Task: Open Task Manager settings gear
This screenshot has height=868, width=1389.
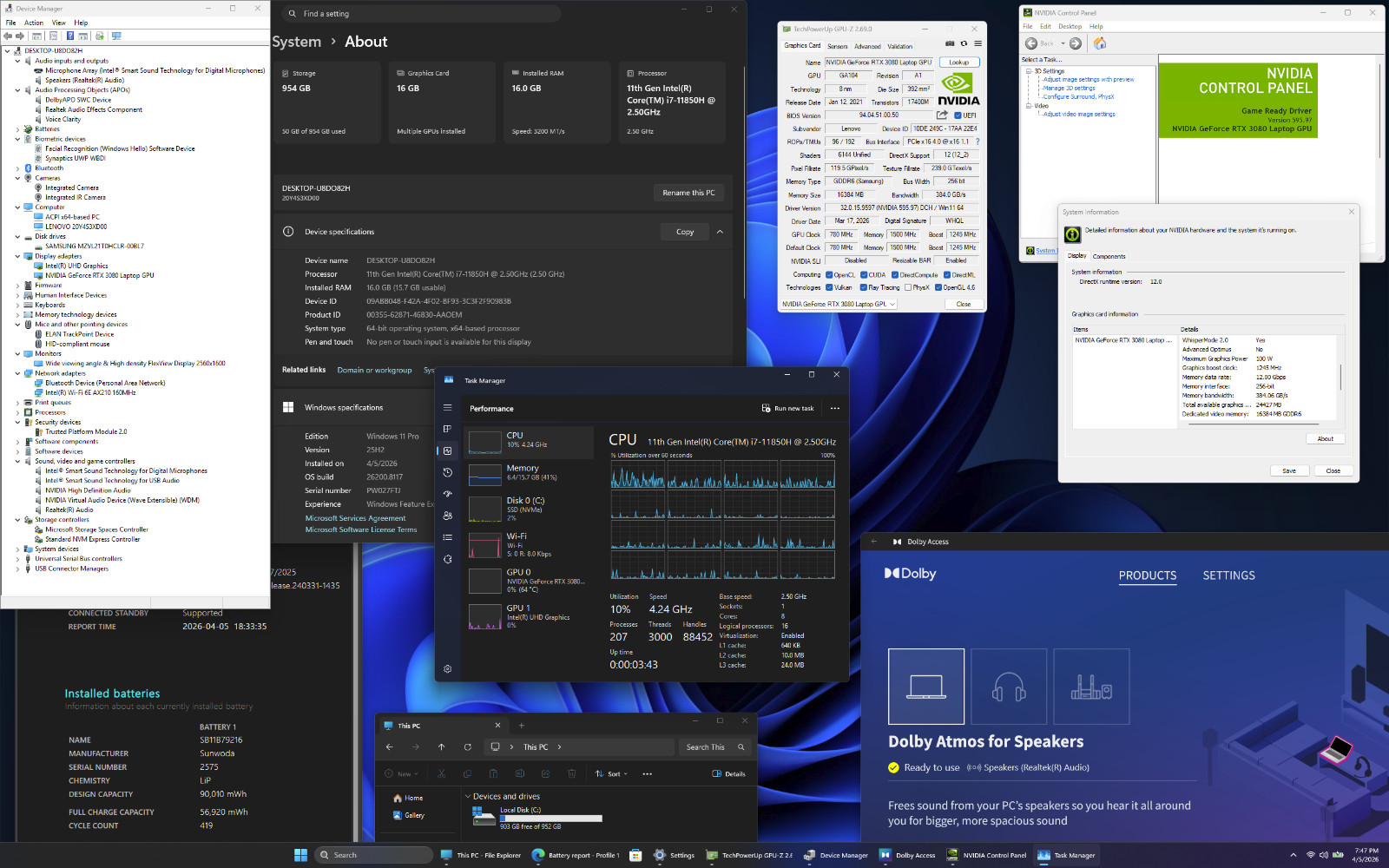Action: click(x=448, y=668)
